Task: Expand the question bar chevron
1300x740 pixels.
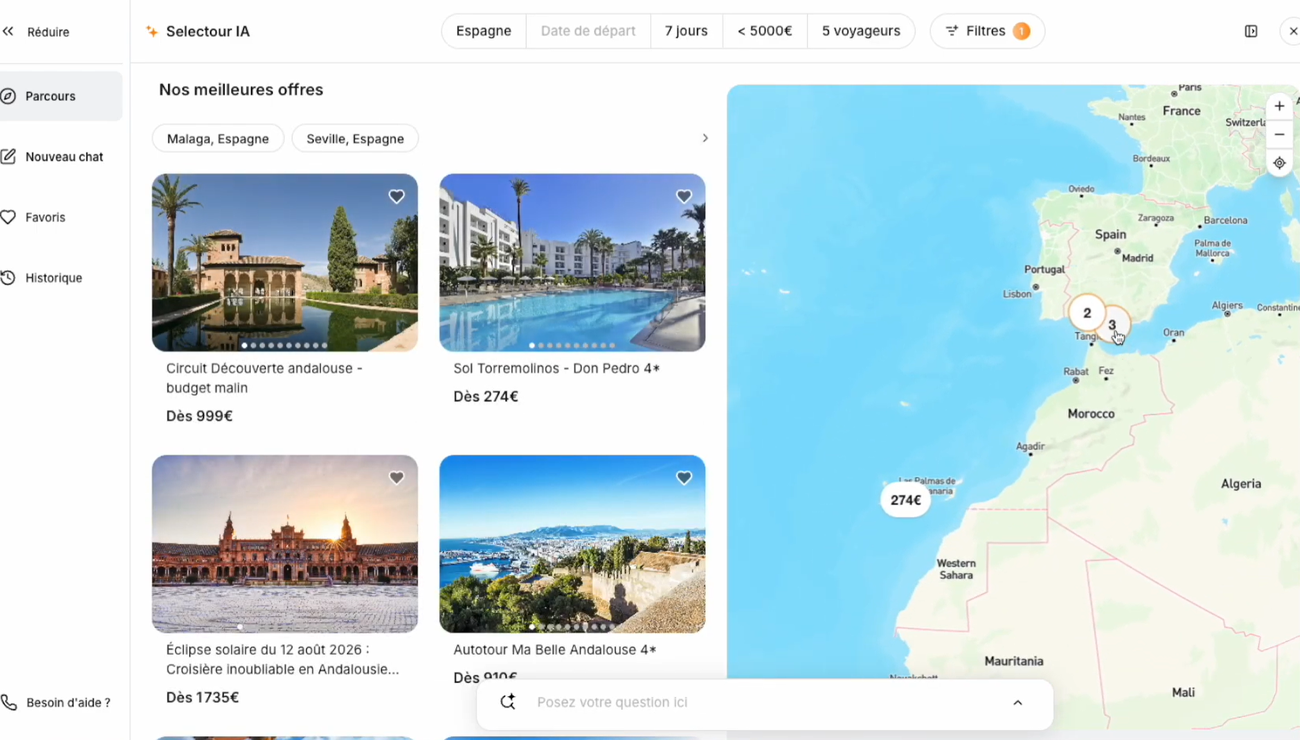Action: pos(1018,703)
